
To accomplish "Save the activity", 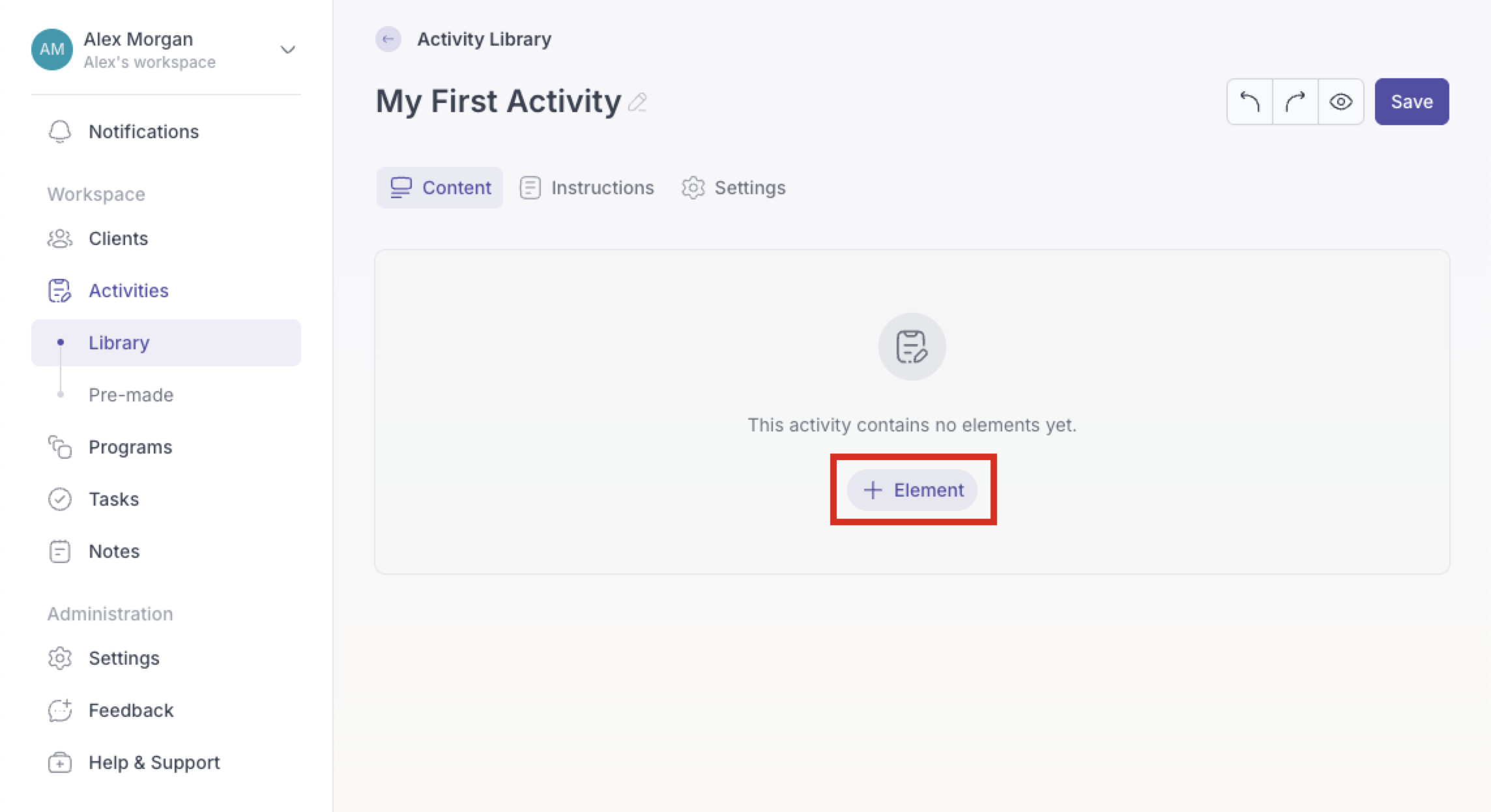I will coord(1411,102).
